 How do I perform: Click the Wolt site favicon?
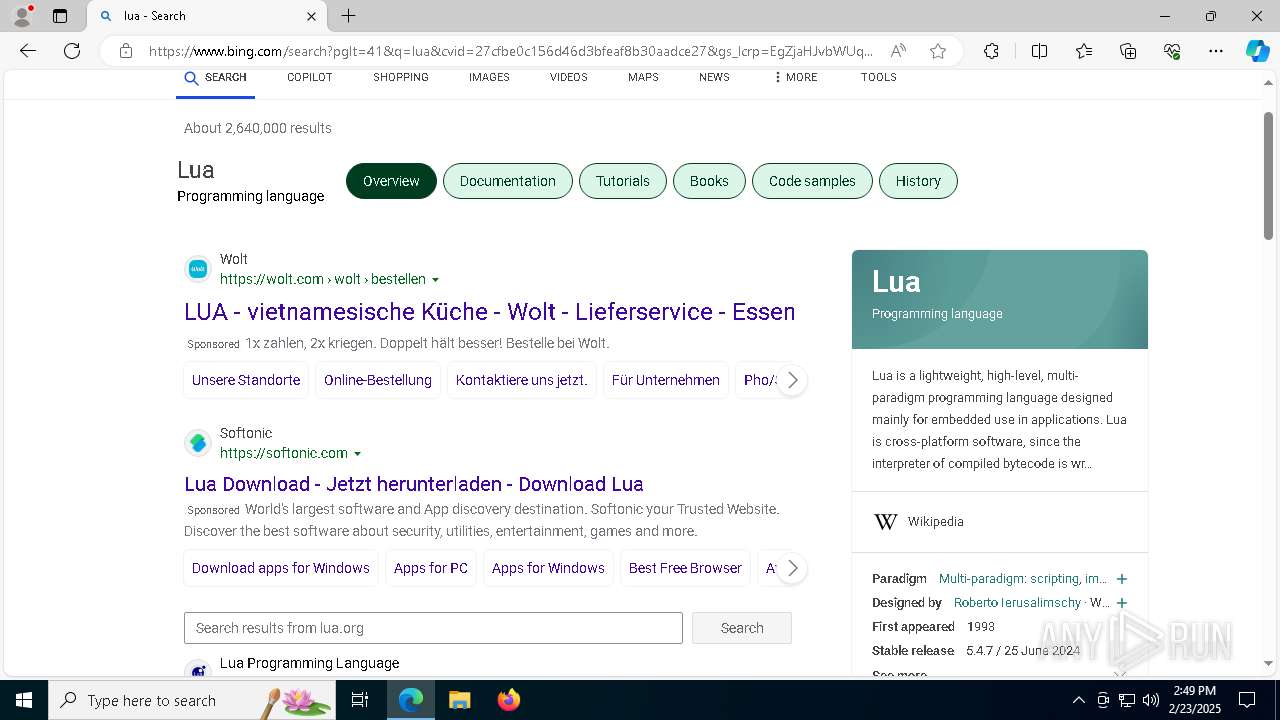pyautogui.click(x=198, y=269)
